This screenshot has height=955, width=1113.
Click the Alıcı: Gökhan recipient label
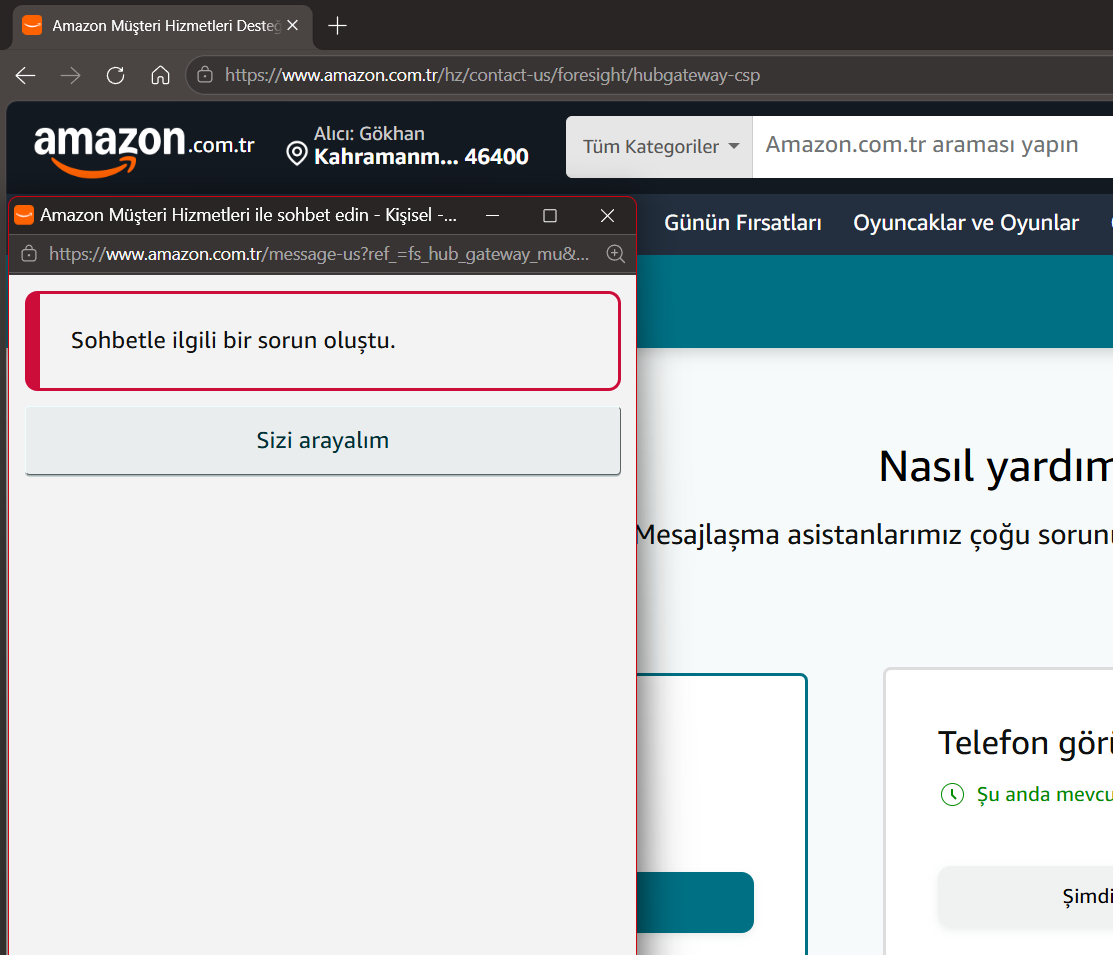tap(369, 133)
